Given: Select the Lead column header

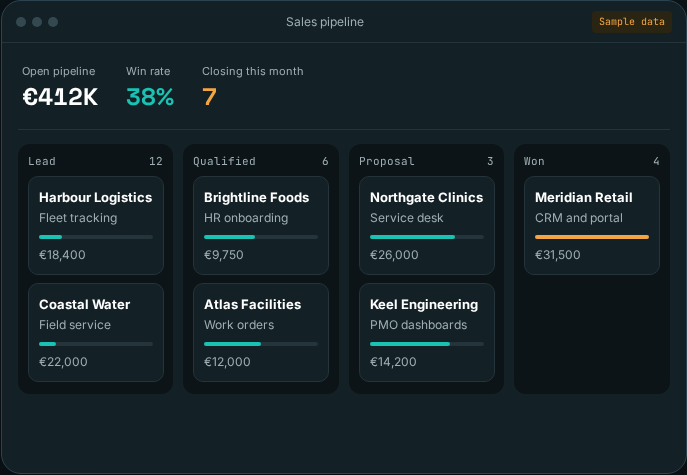Looking at the screenshot, I should (x=42, y=161).
